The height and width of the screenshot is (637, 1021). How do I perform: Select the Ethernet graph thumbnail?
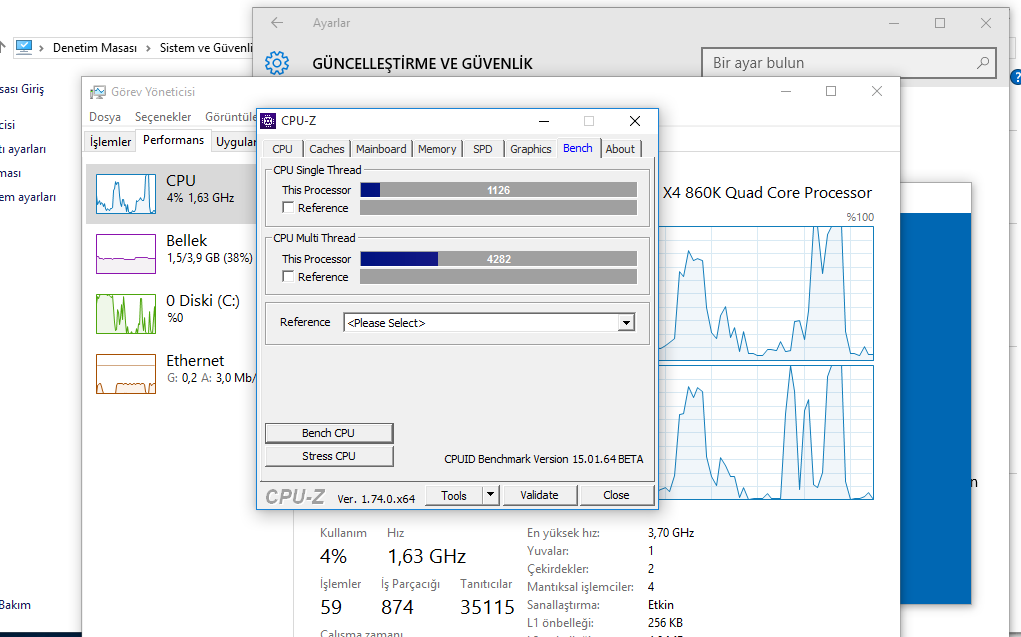tap(126, 374)
